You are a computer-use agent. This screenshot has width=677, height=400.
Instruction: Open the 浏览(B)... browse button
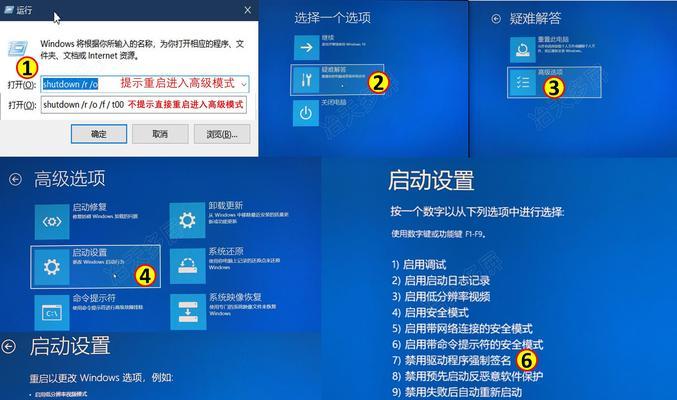point(222,134)
